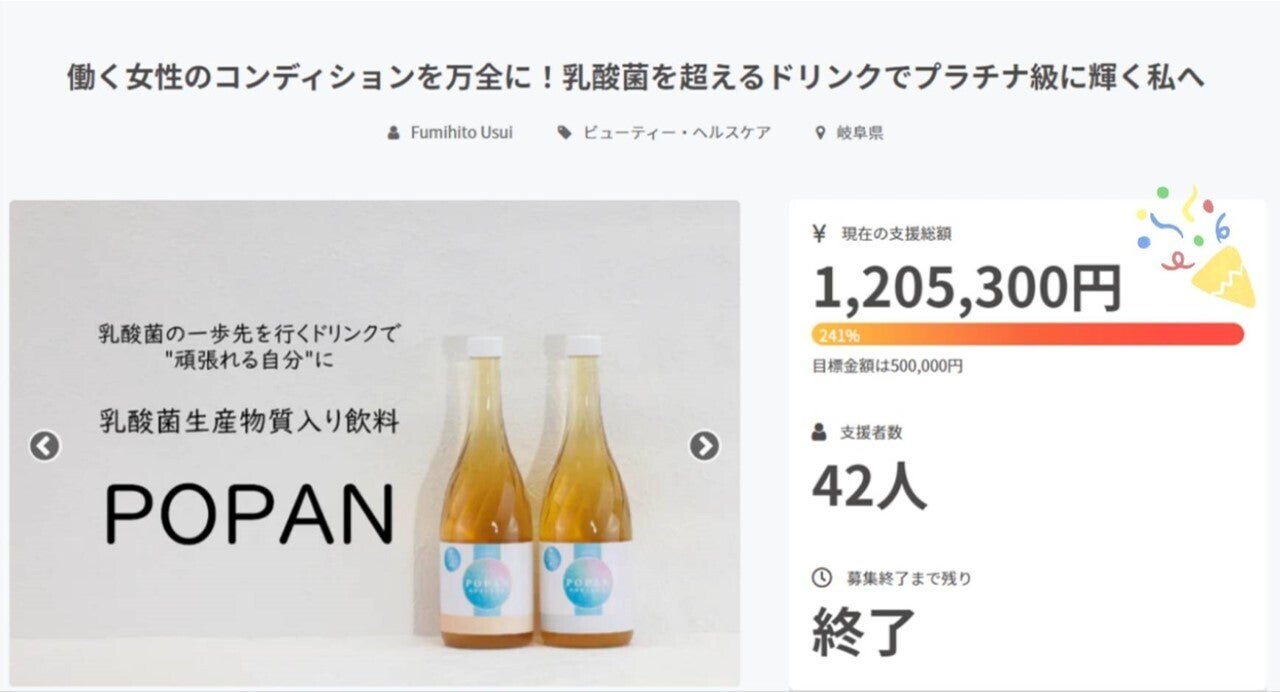Click the POPAN bottles product image
1280x692 pixels.
coord(535,490)
